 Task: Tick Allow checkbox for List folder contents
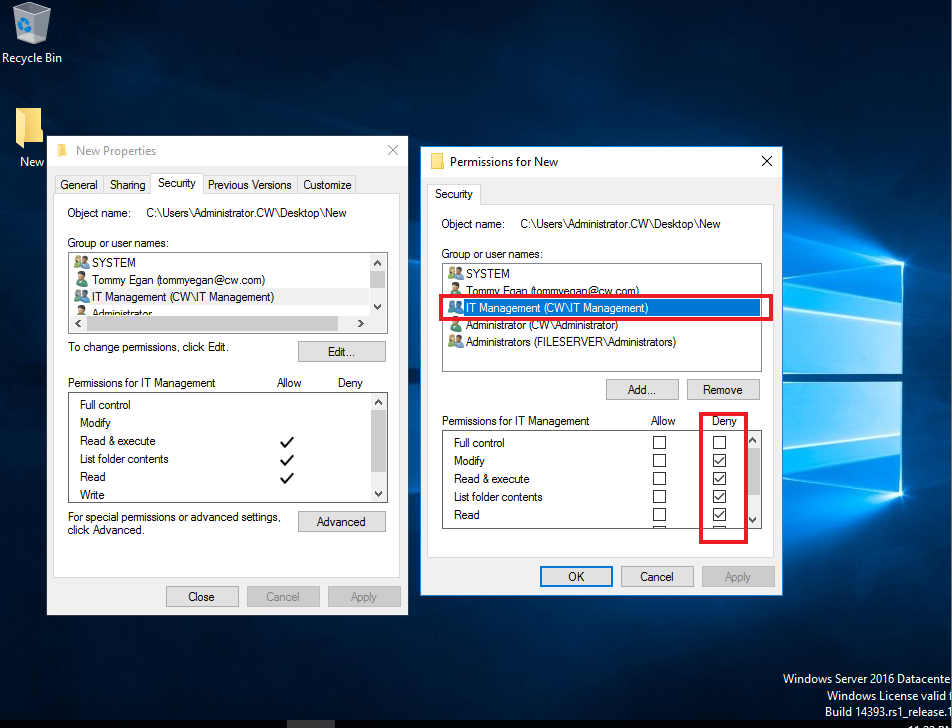pyautogui.click(x=659, y=497)
